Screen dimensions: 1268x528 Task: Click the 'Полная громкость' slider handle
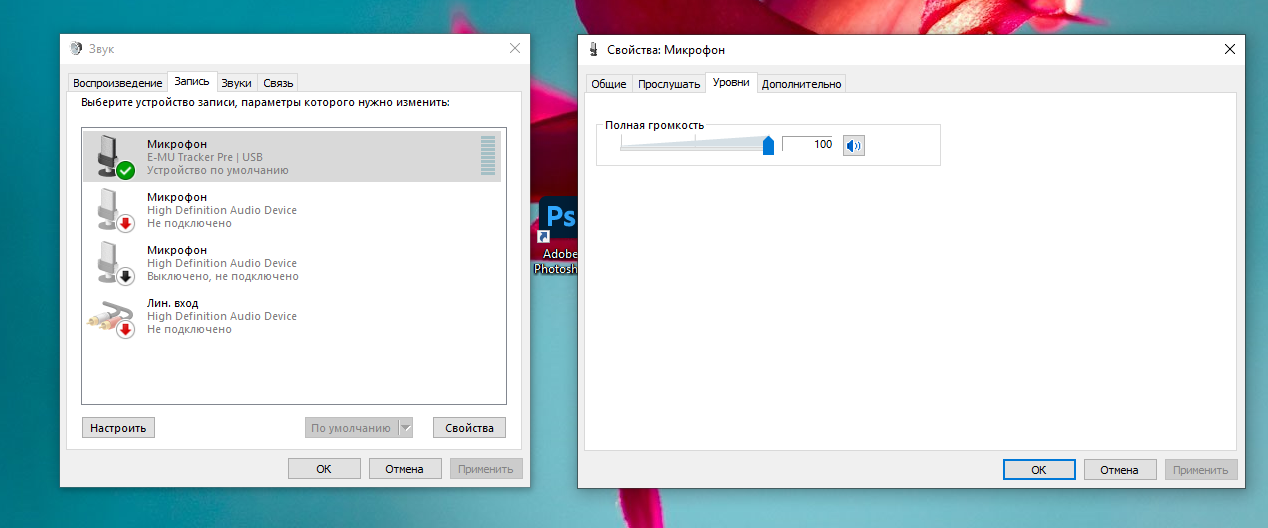[768, 146]
